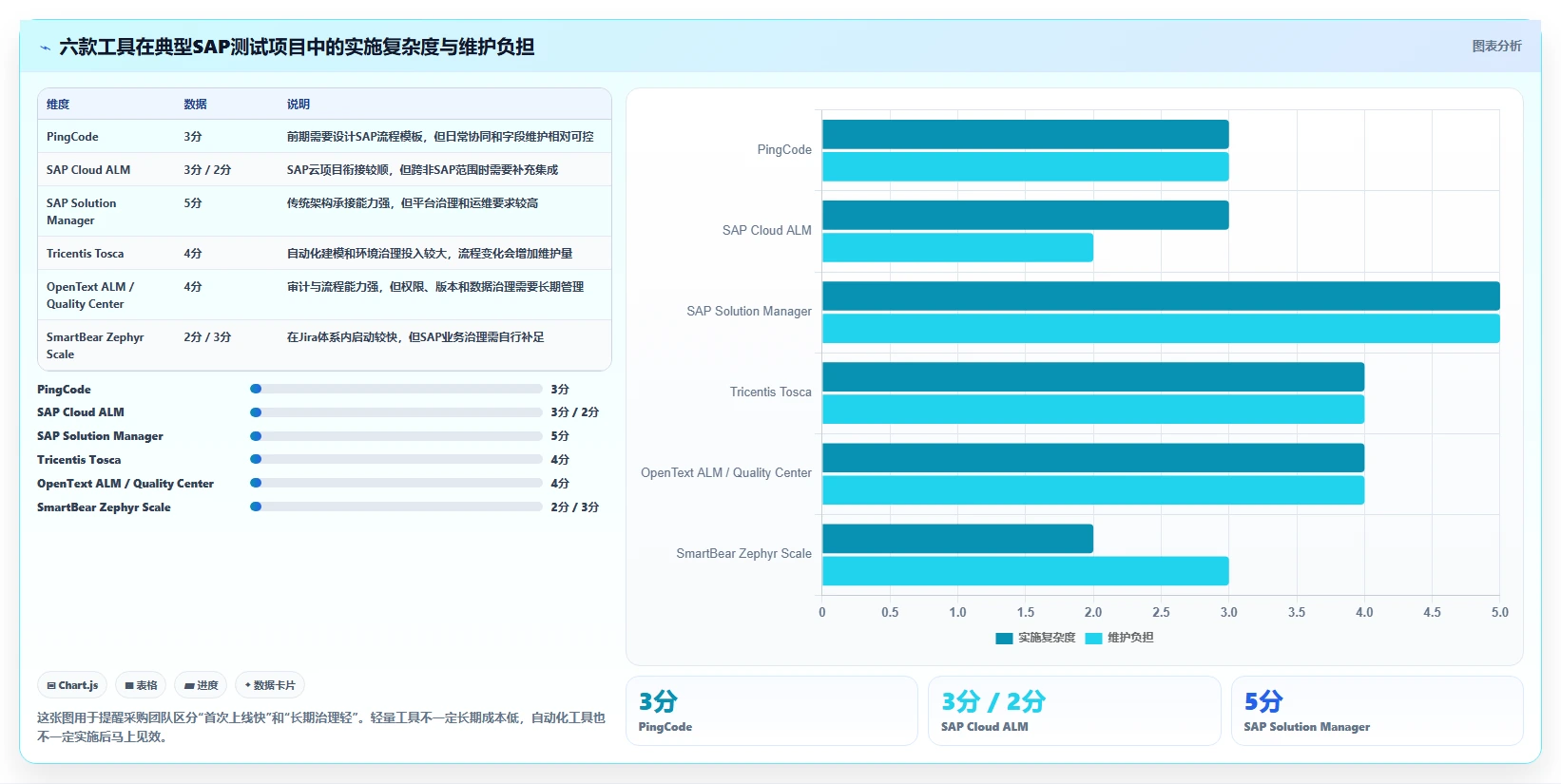
Task: Click the 说明 table column header
Action: tap(299, 105)
